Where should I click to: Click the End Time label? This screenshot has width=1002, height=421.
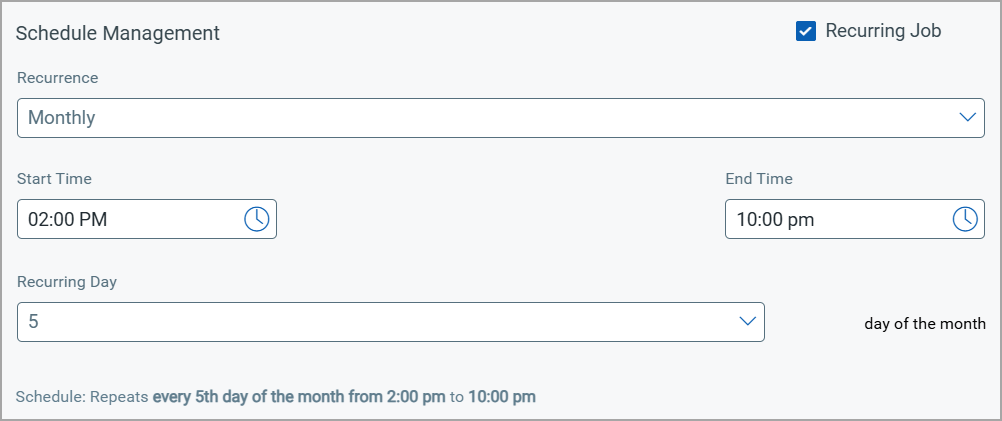point(759,179)
